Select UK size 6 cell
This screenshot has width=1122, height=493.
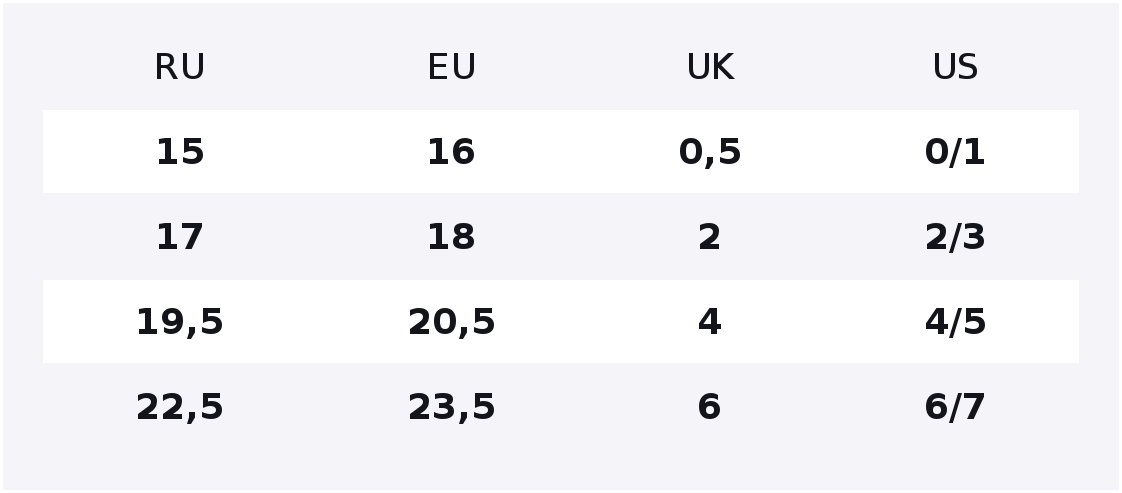[710, 406]
